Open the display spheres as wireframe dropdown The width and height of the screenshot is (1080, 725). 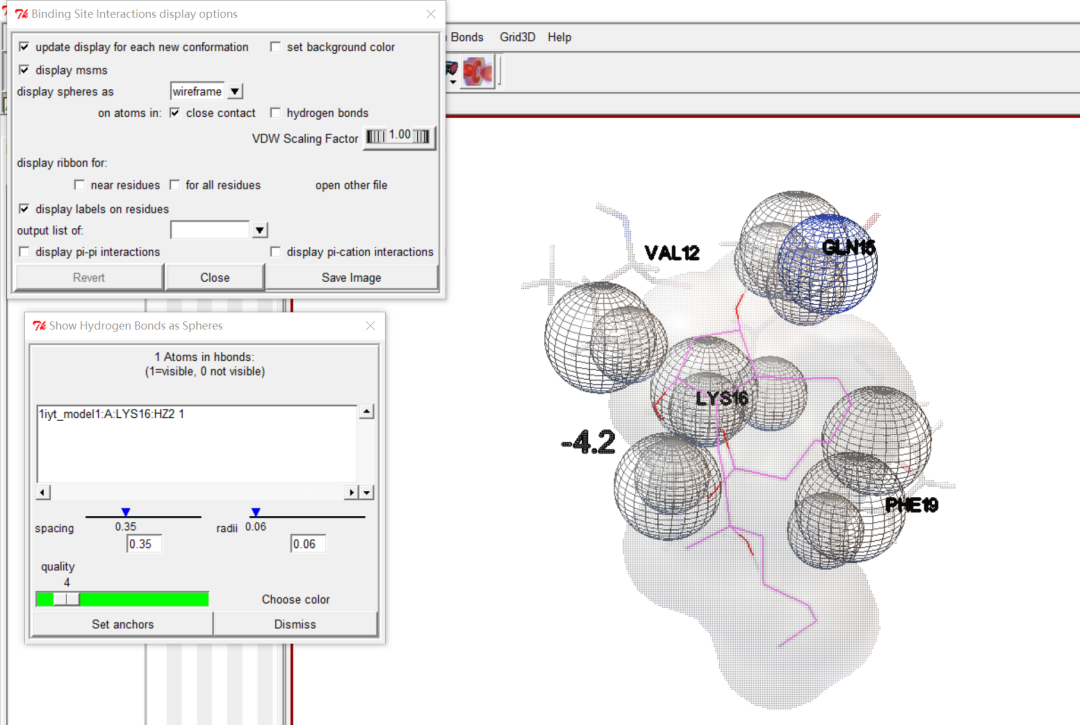click(235, 92)
